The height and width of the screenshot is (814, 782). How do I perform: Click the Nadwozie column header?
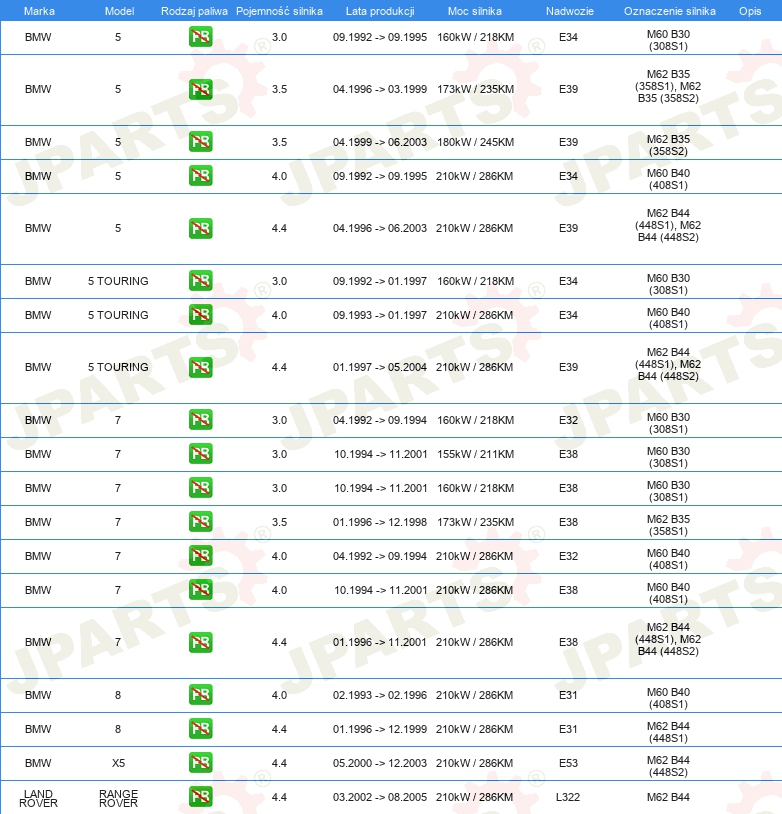coord(570,11)
